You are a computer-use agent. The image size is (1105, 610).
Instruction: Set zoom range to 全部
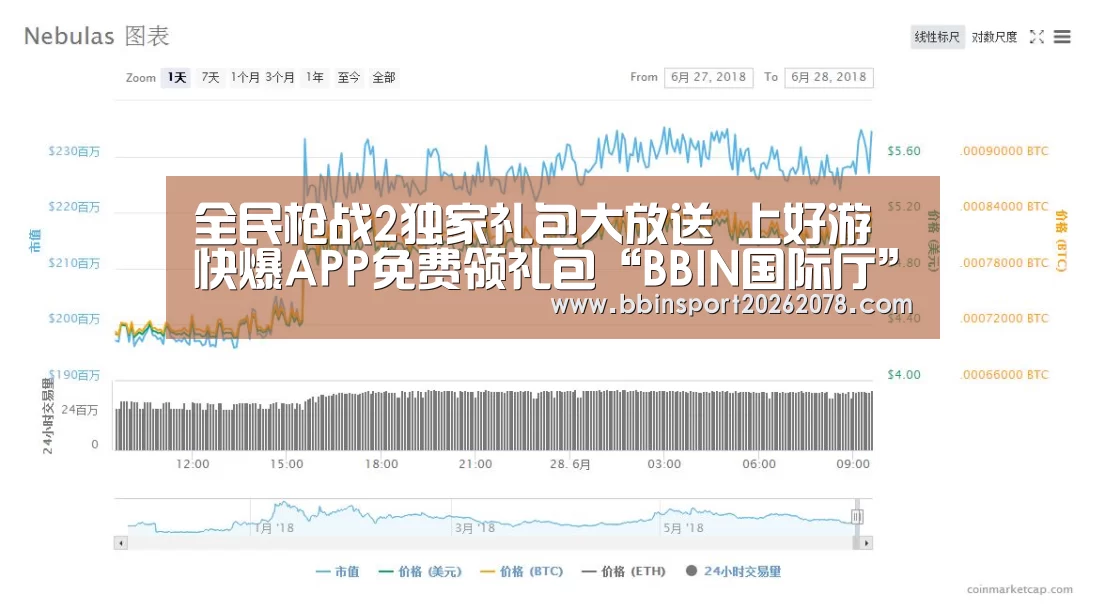pyautogui.click(x=383, y=77)
